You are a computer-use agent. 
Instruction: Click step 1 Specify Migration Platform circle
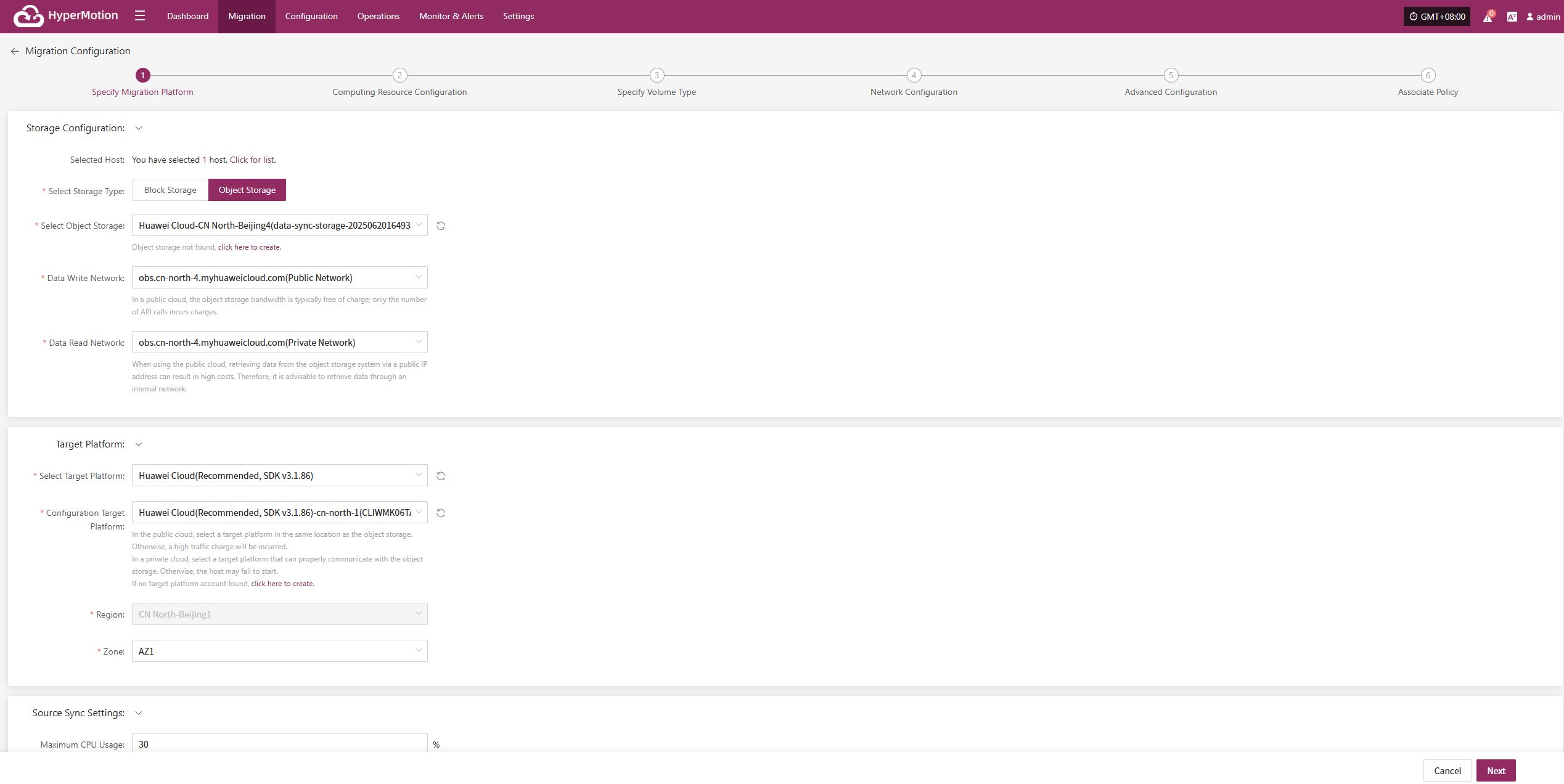(x=142, y=75)
